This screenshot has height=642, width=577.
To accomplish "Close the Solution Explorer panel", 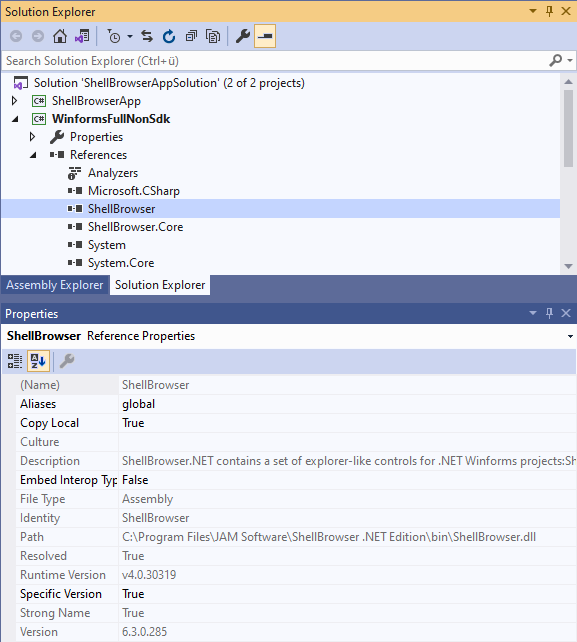I will click(x=566, y=11).
